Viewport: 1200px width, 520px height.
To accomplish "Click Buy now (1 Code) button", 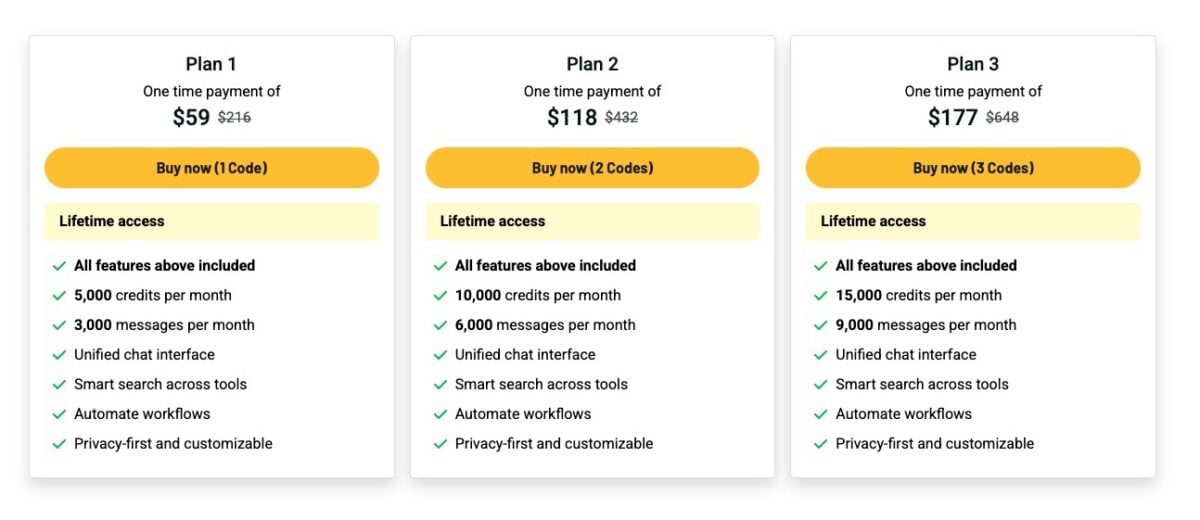I will [211, 168].
